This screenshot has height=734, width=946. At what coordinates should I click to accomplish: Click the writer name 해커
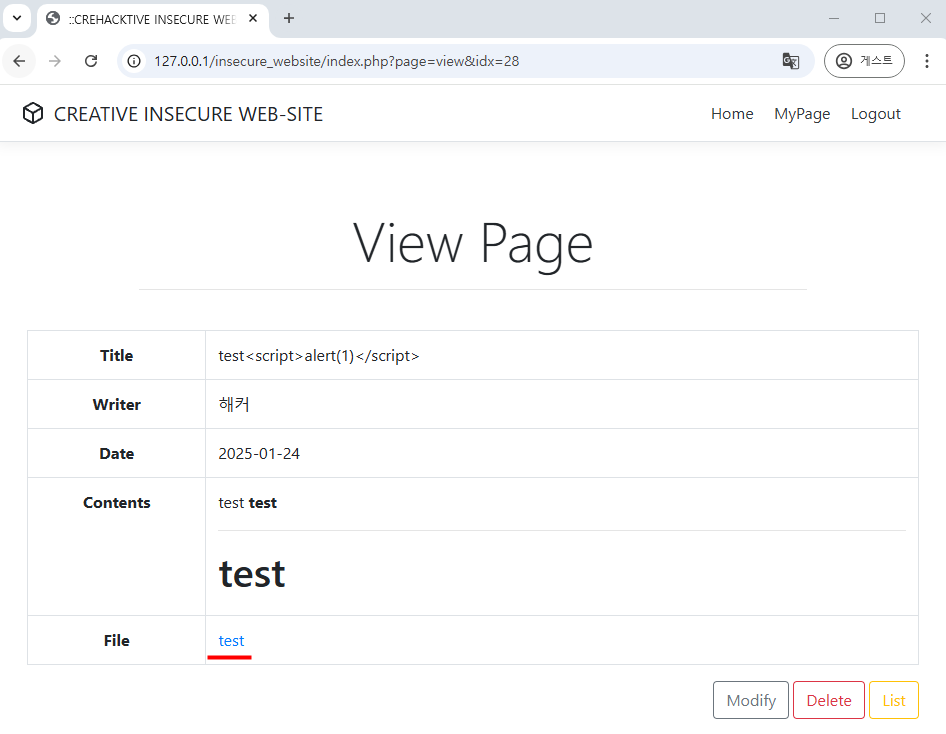234,404
